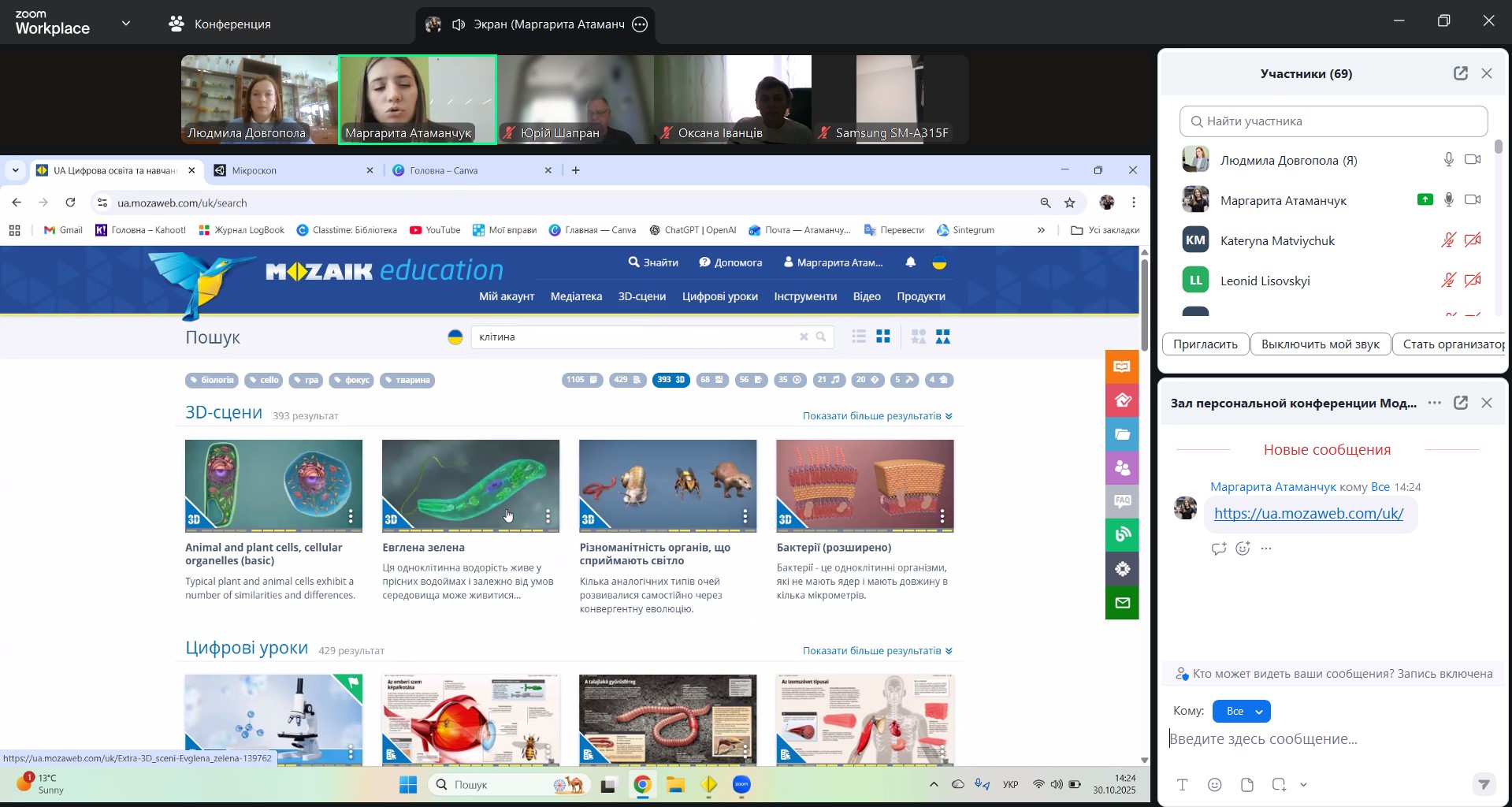Open the ua.mozaweb.com link in chat
This screenshot has height=807, width=1512.
[1308, 514]
